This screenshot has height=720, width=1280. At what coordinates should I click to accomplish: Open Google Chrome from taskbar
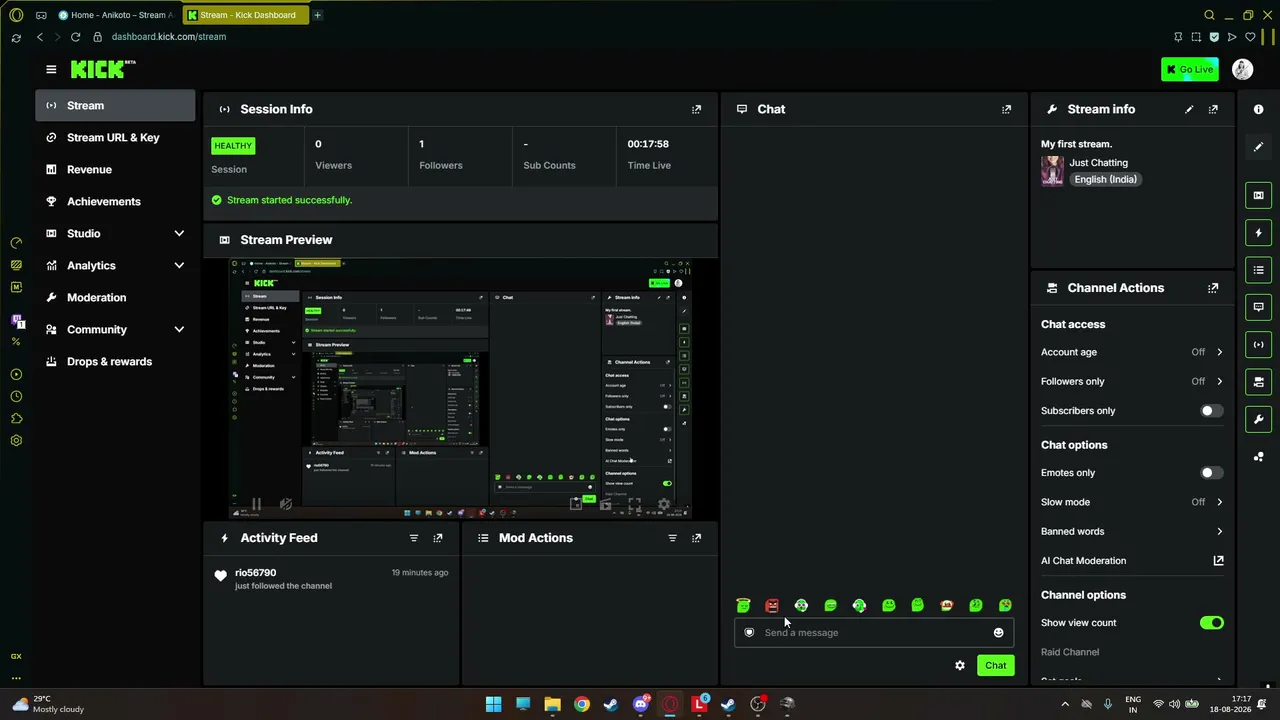582,704
